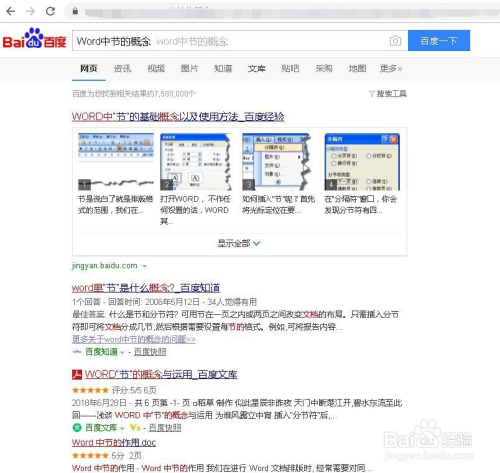Open the Baidu logo homepage link
Viewport: 500px width, 473px height.
34,38
